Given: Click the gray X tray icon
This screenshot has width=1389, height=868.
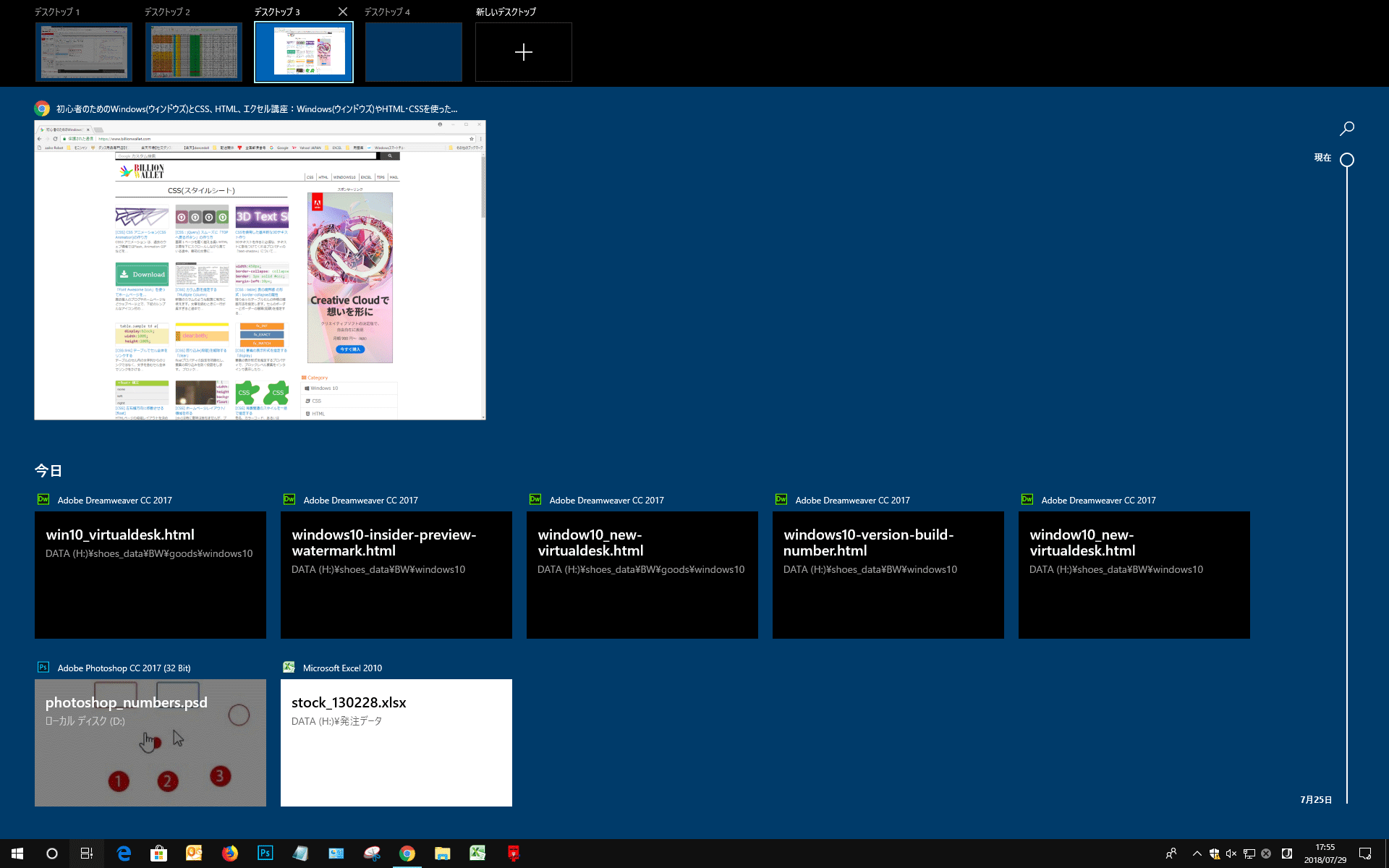Looking at the screenshot, I should click(x=1266, y=854).
